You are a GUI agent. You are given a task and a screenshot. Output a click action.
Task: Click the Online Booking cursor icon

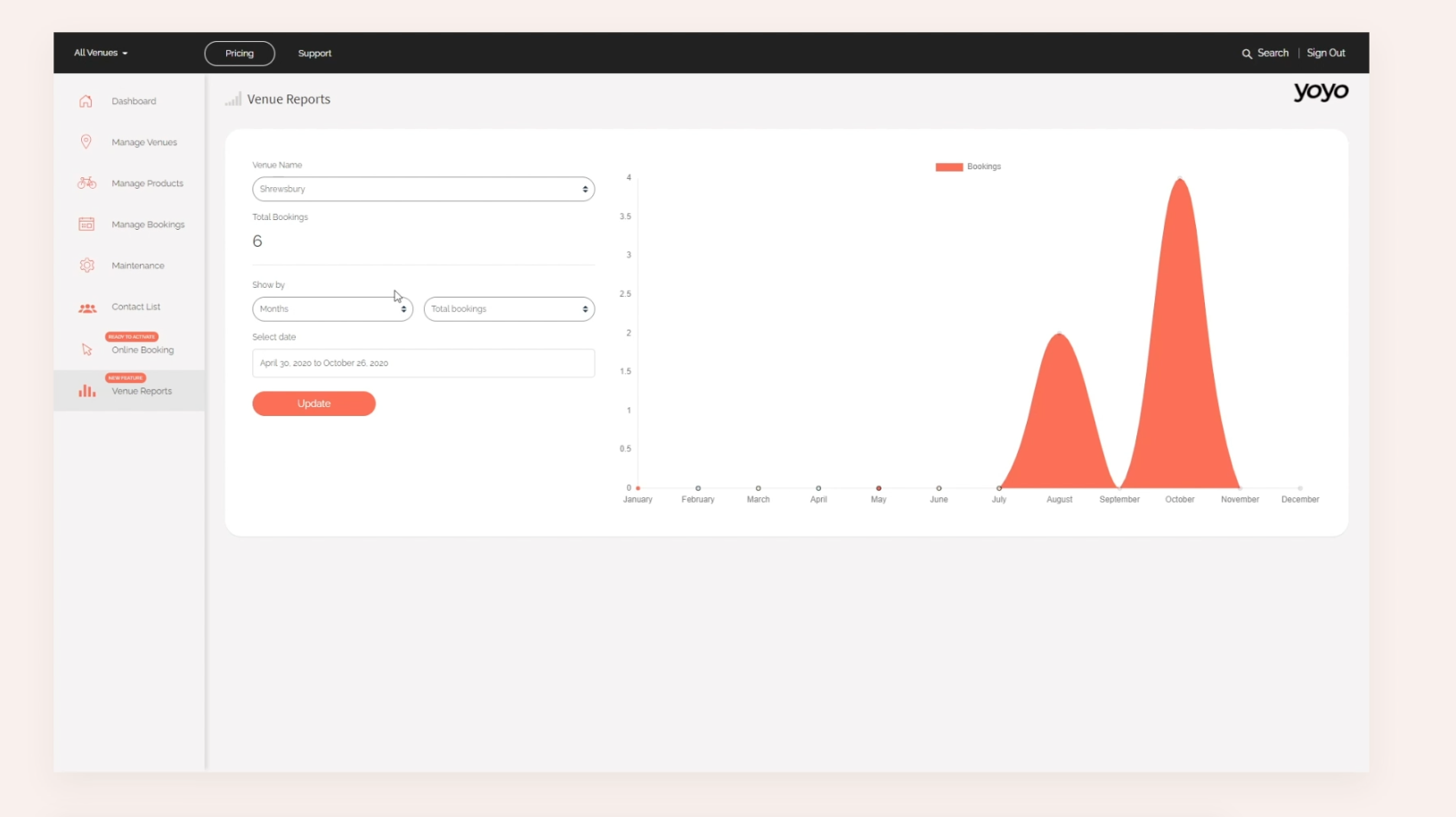pyautogui.click(x=86, y=350)
